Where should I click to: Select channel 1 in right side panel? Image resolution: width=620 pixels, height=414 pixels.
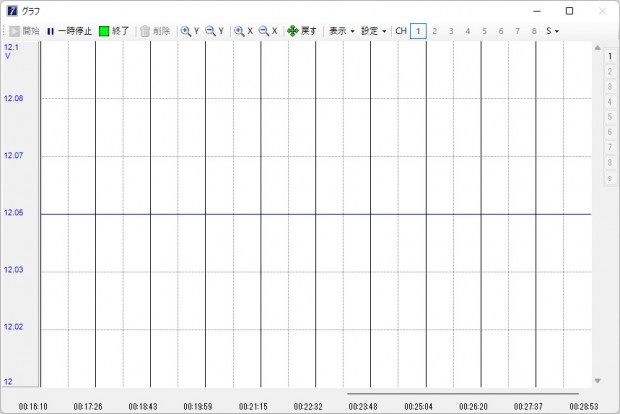point(608,56)
